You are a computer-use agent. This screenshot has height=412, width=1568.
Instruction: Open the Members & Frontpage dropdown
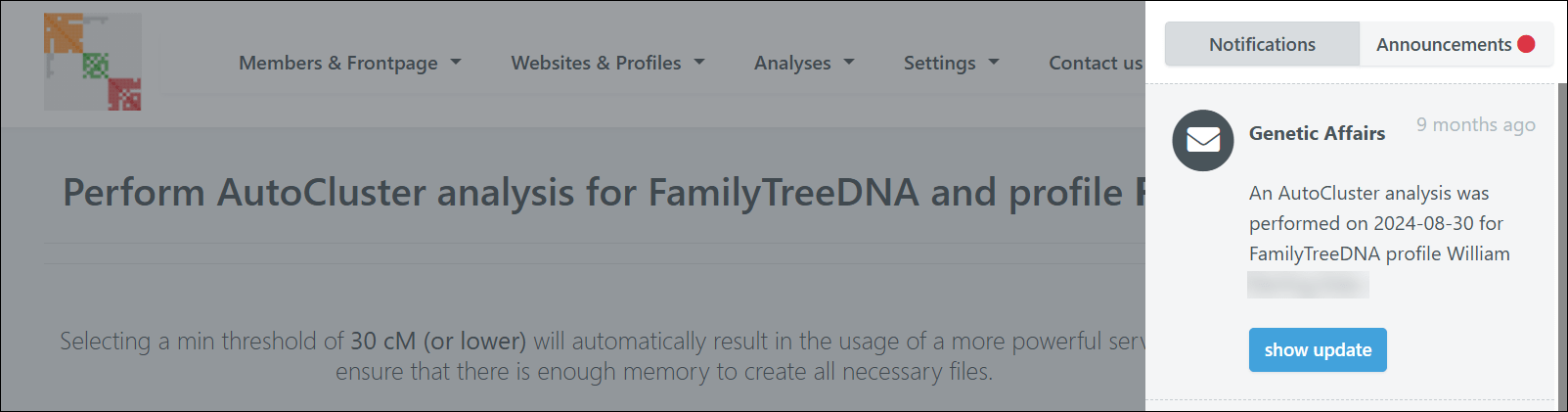coord(349,63)
